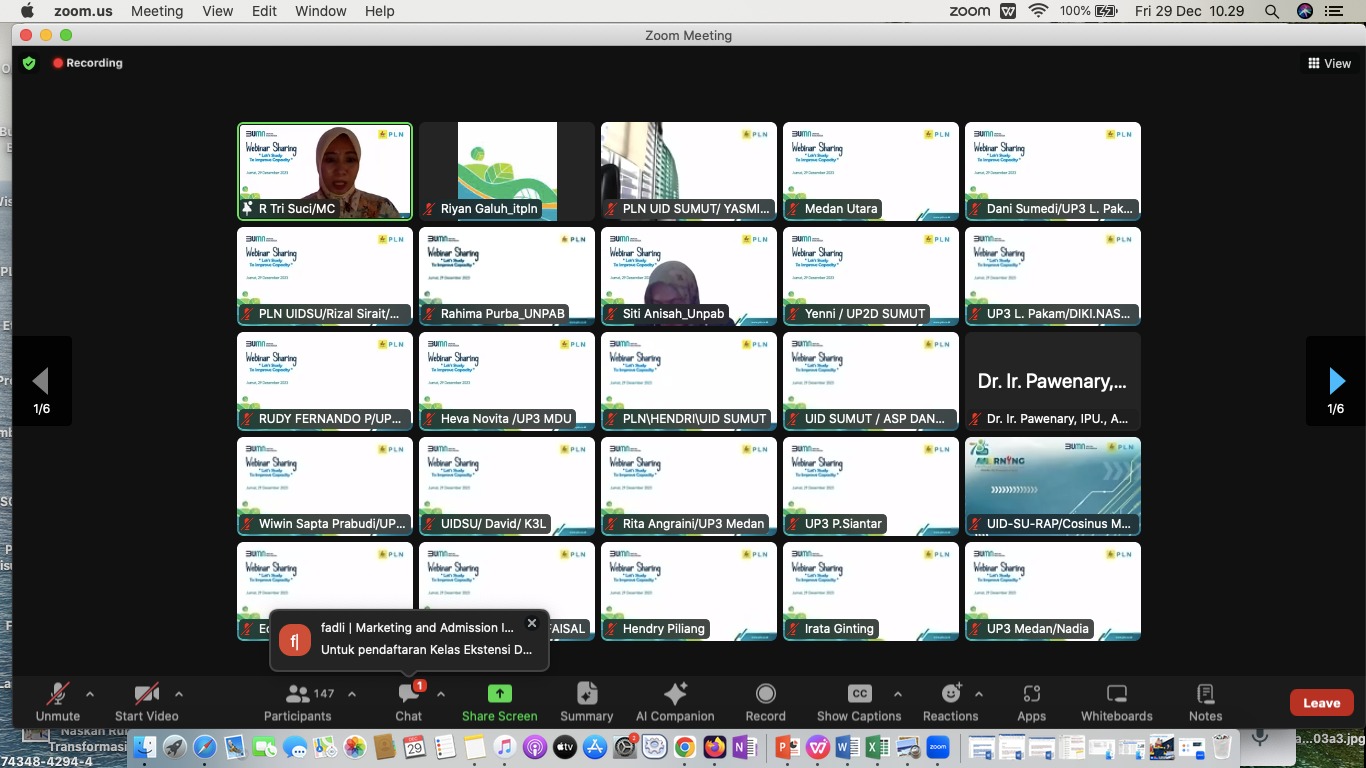
Task: Open the Apps panel
Action: click(x=1031, y=701)
